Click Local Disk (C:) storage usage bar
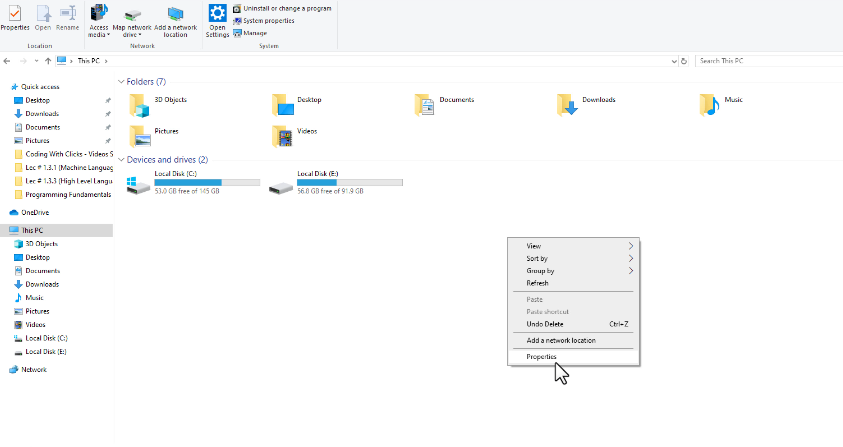The width and height of the screenshot is (843, 447). coord(207,183)
